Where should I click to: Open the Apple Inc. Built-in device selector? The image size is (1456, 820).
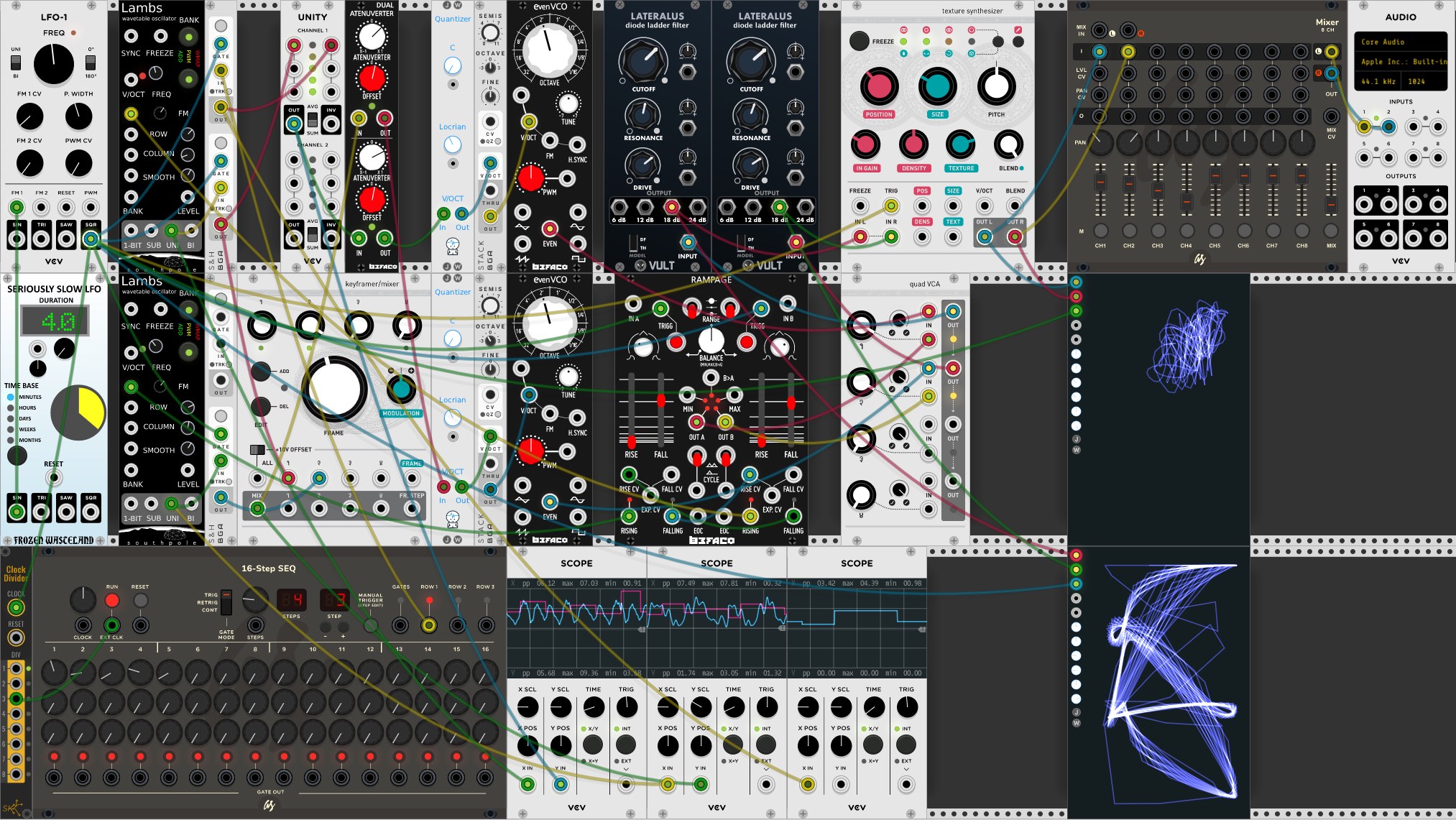pyautogui.click(x=1400, y=62)
